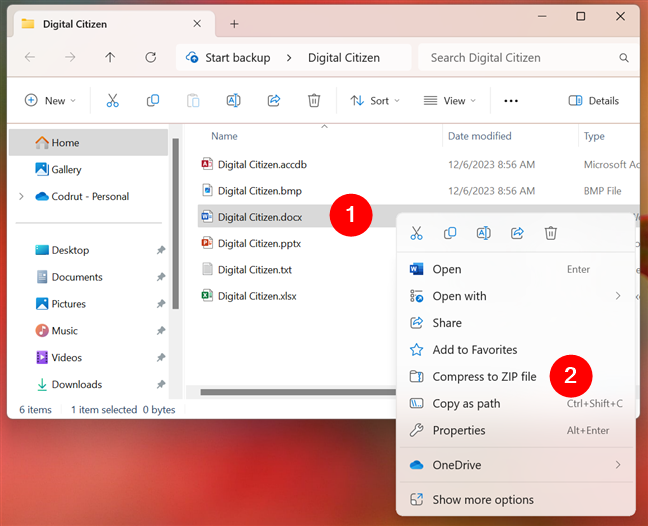Click the breadcrumb chevron after Start backup
The width and height of the screenshot is (648, 526).
pos(289,58)
